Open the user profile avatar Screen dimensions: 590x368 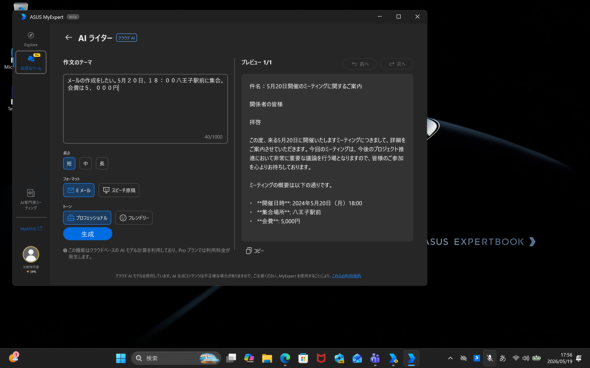(x=31, y=254)
